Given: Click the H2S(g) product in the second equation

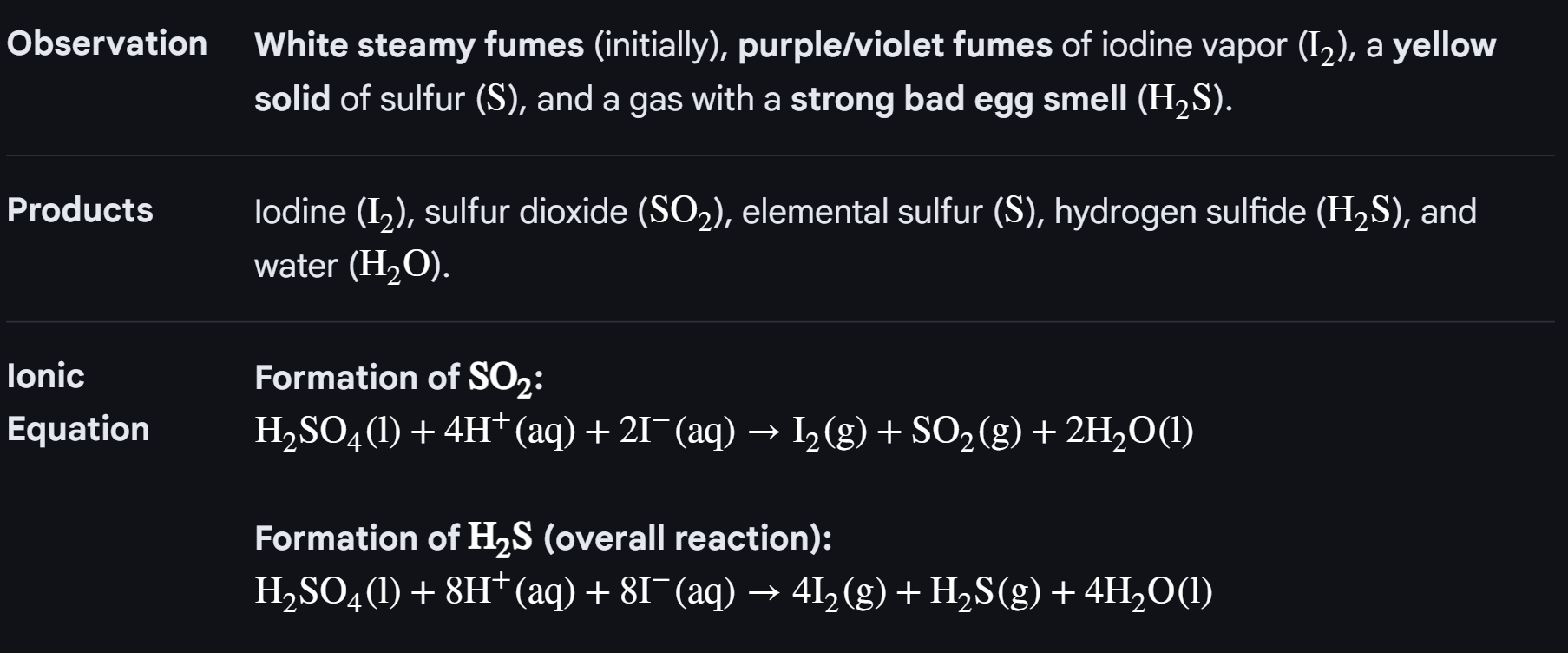Looking at the screenshot, I should coord(985,591).
